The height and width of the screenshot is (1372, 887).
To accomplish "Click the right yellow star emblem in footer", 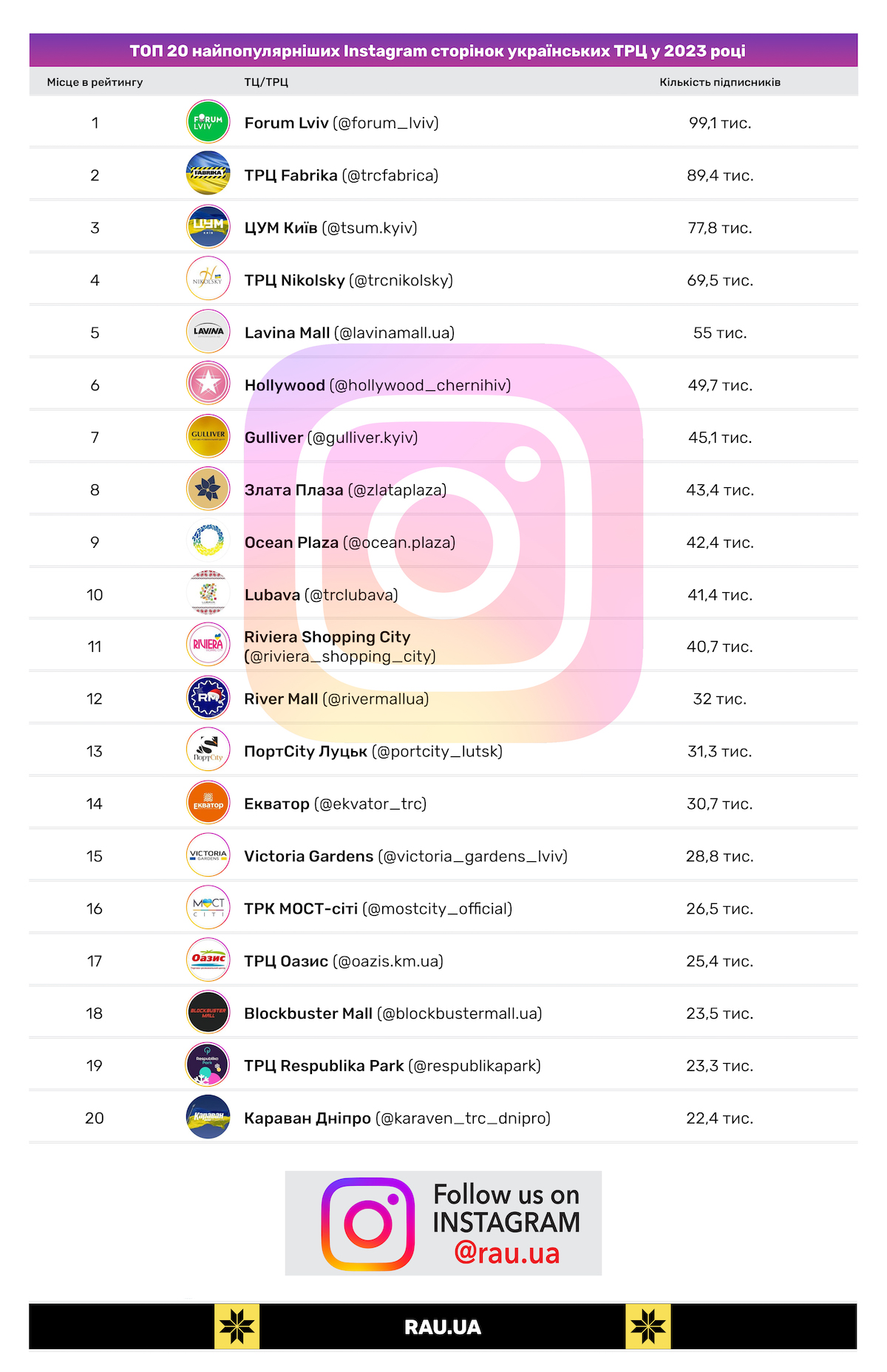I will click(648, 1327).
